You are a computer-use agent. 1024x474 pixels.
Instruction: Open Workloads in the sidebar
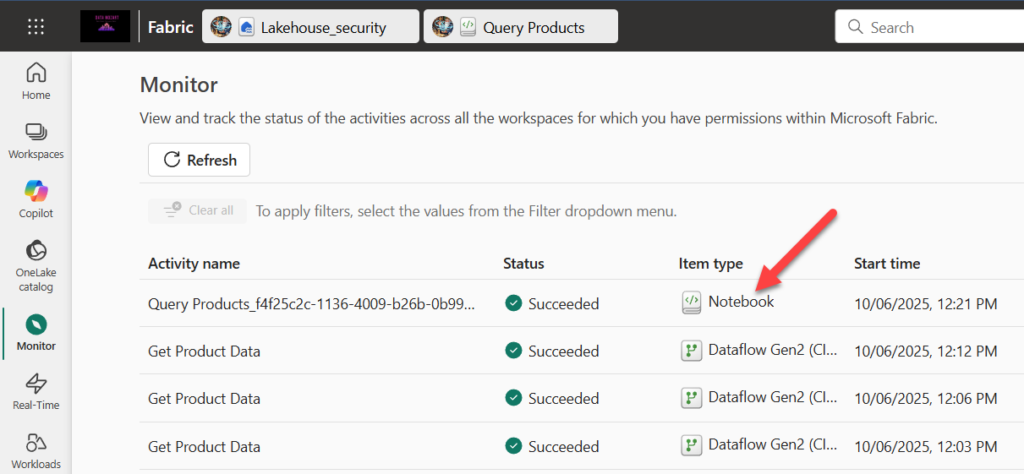[36, 450]
